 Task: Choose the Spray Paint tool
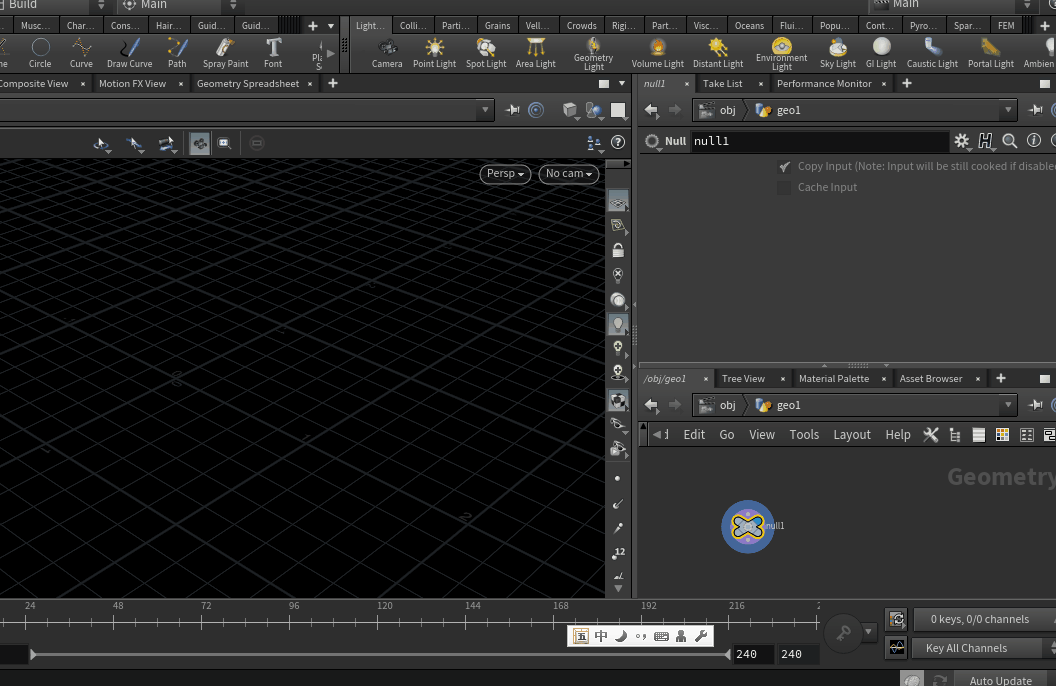(x=225, y=52)
